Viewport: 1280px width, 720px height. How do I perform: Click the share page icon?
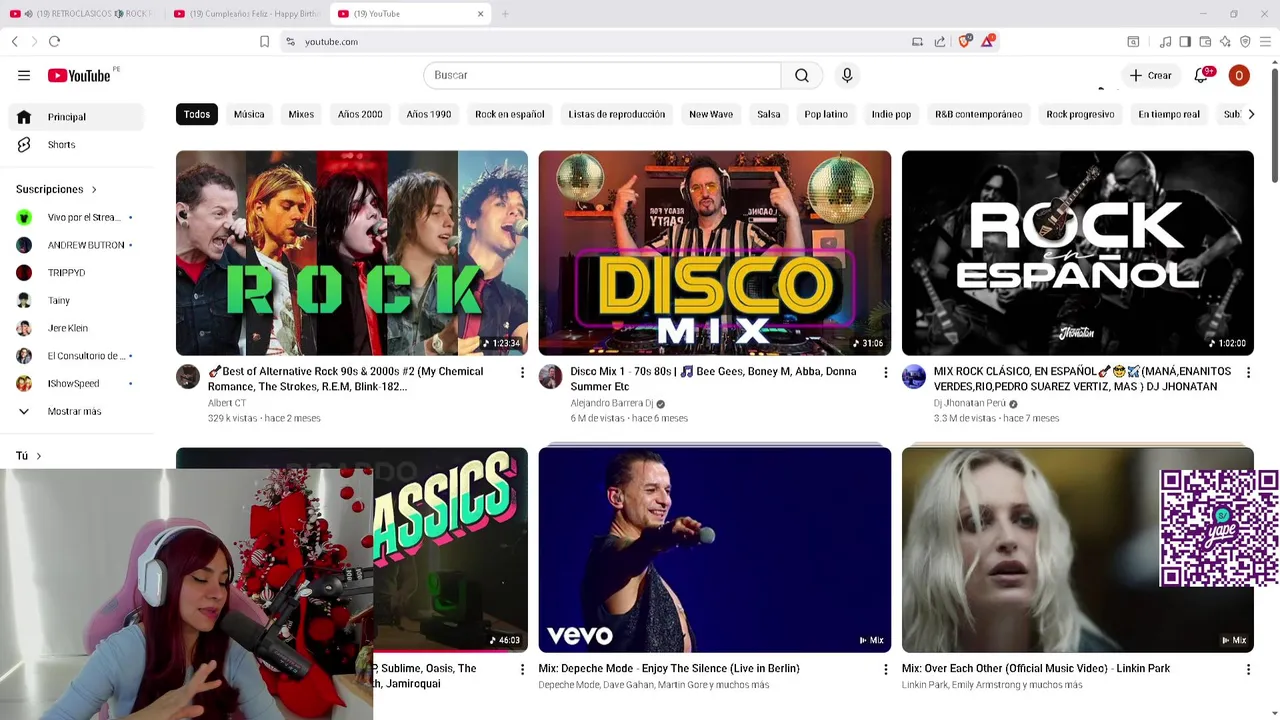[x=940, y=41]
